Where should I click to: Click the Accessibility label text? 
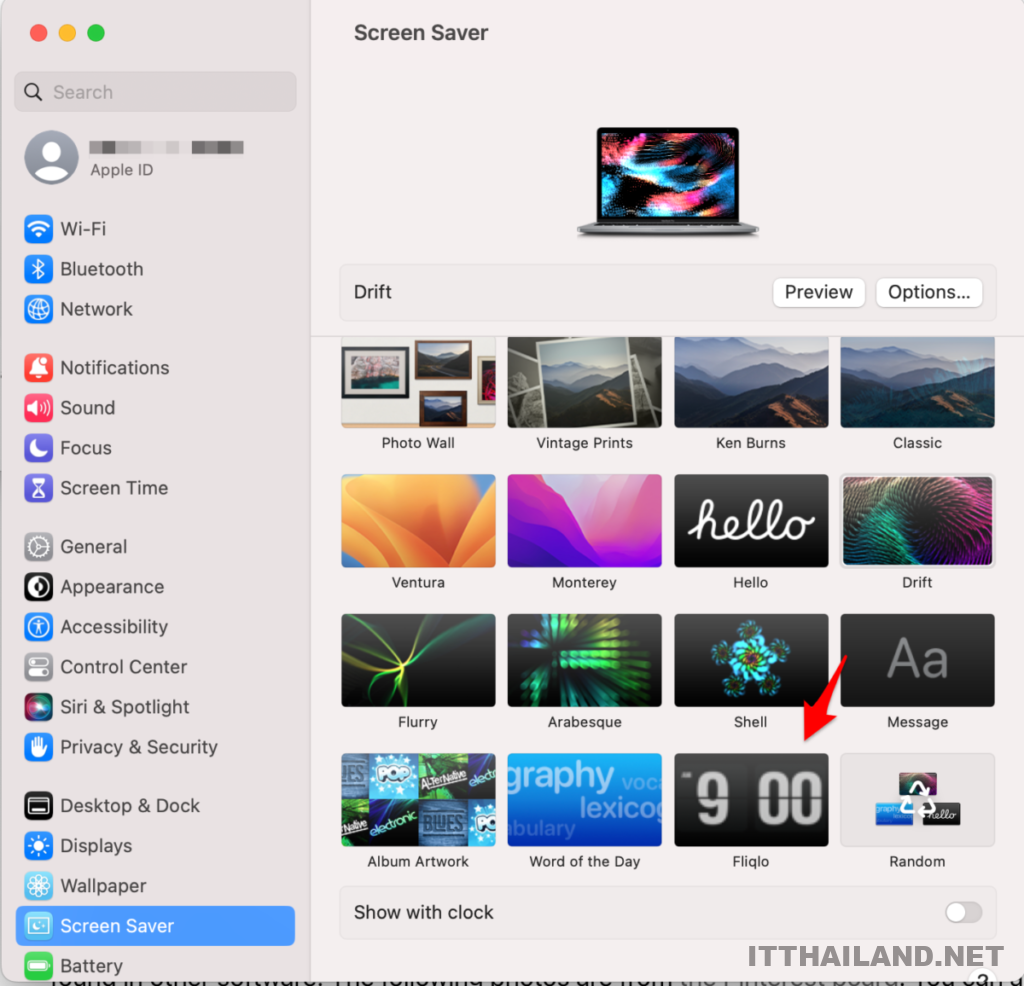click(114, 627)
